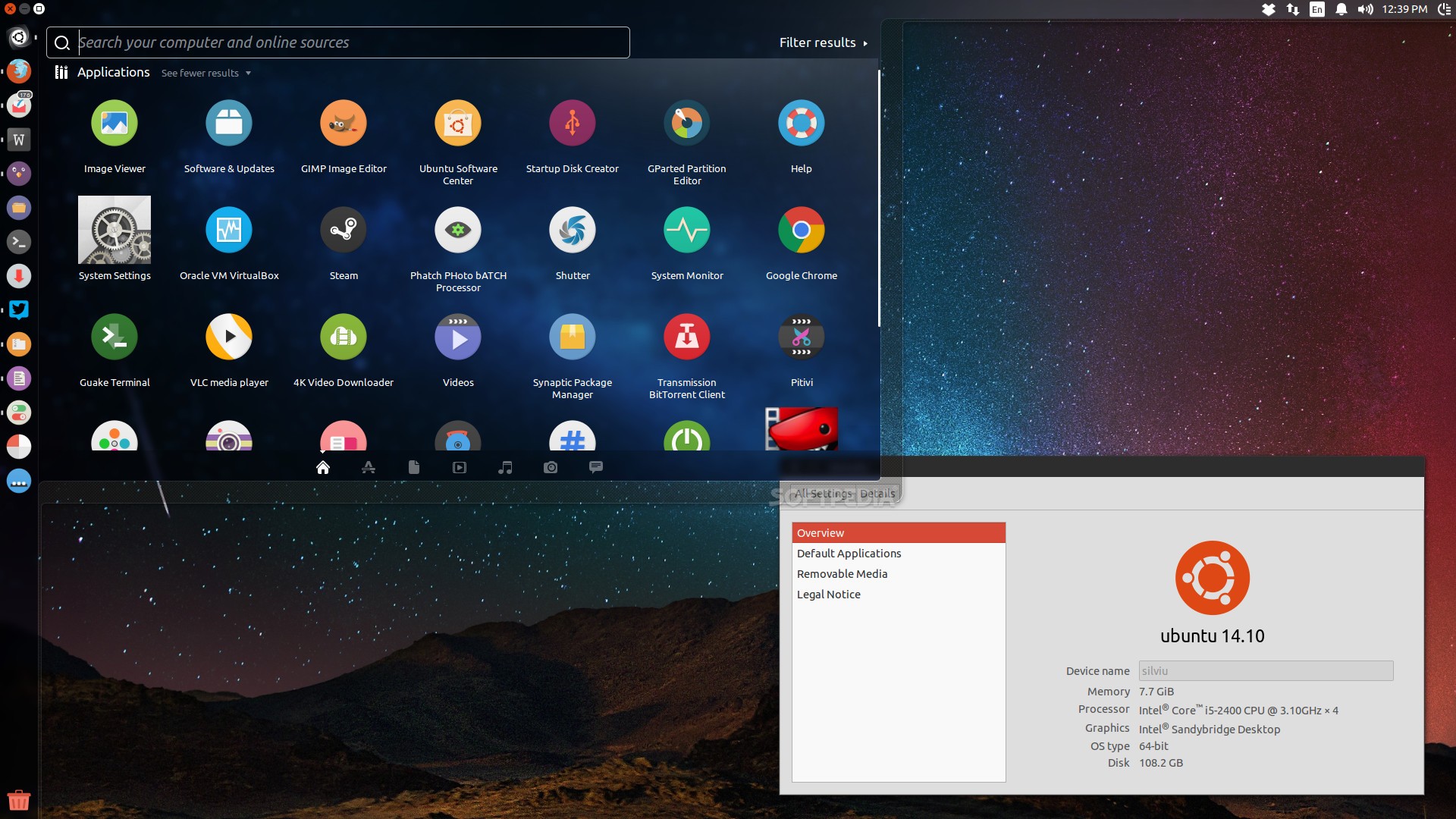Launch Software & Updates
Screen dimensions: 1456x819
tap(229, 123)
